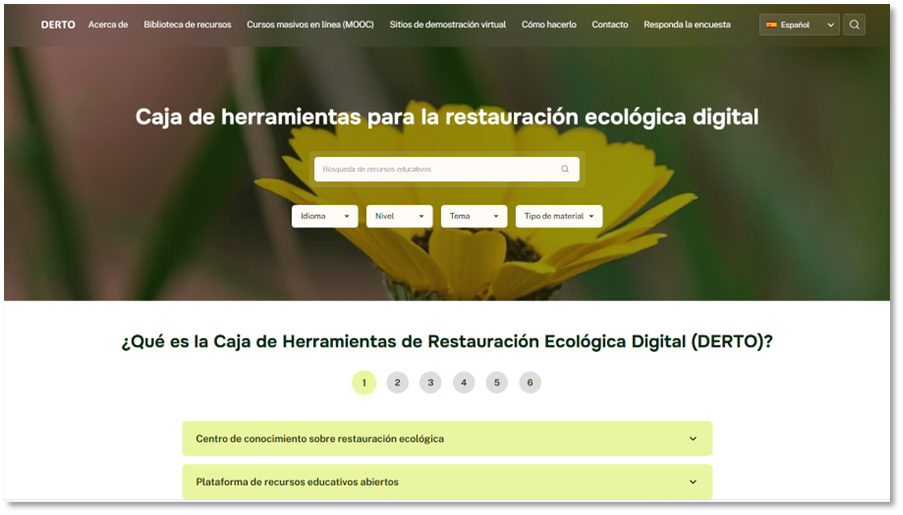Go to Biblioteca de recursos
903x515 pixels.
[187, 25]
